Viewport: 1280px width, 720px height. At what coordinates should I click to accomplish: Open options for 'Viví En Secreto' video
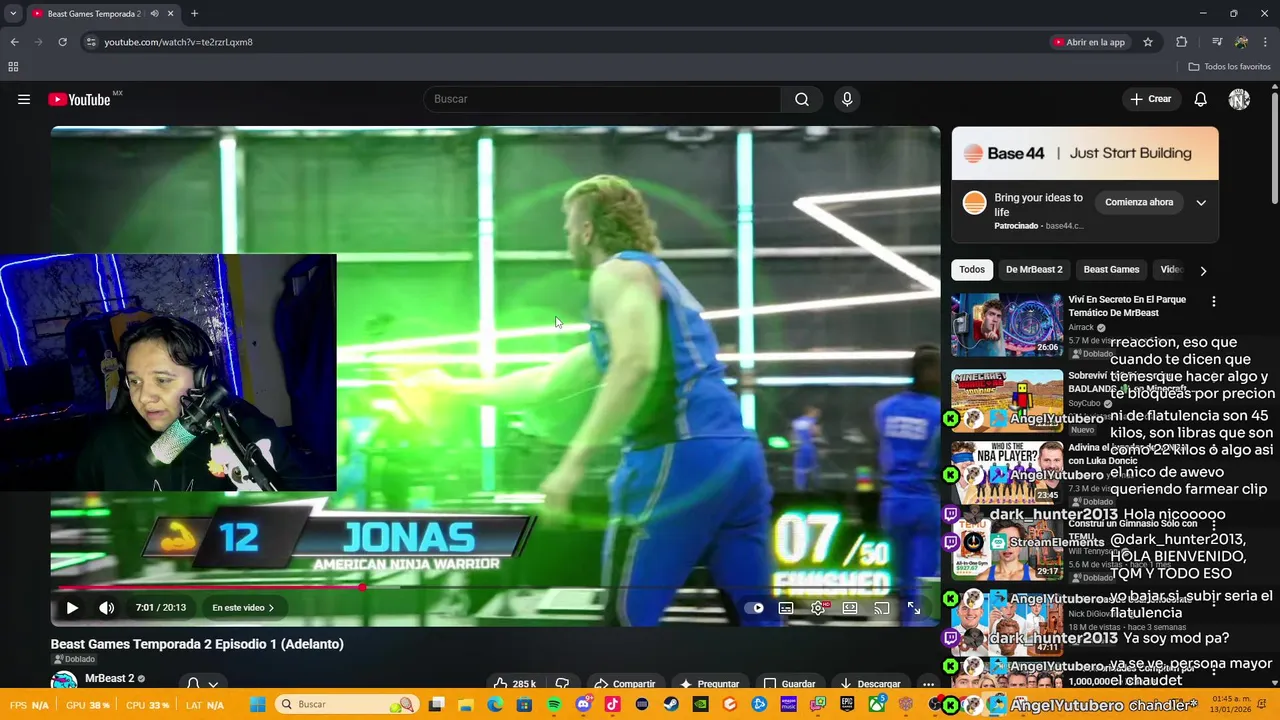click(1214, 301)
